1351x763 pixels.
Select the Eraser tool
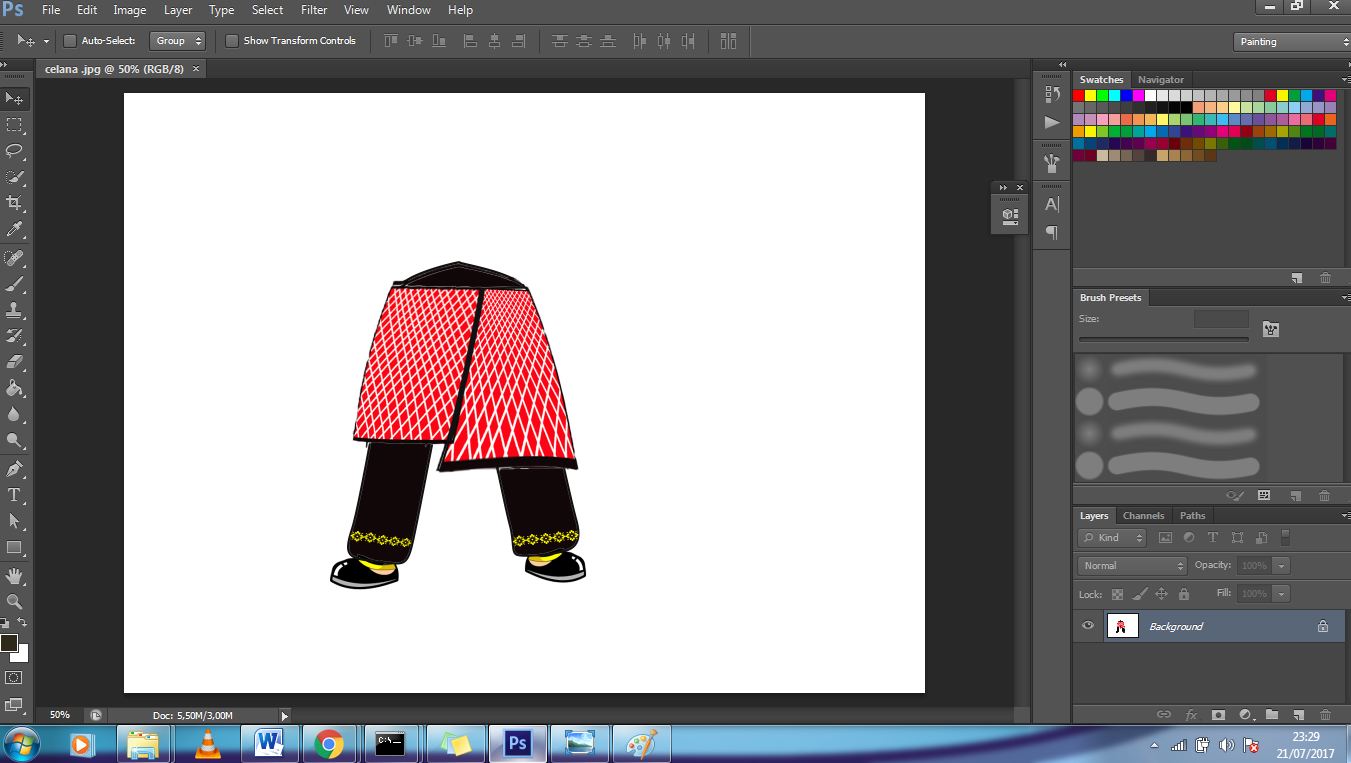(x=15, y=362)
